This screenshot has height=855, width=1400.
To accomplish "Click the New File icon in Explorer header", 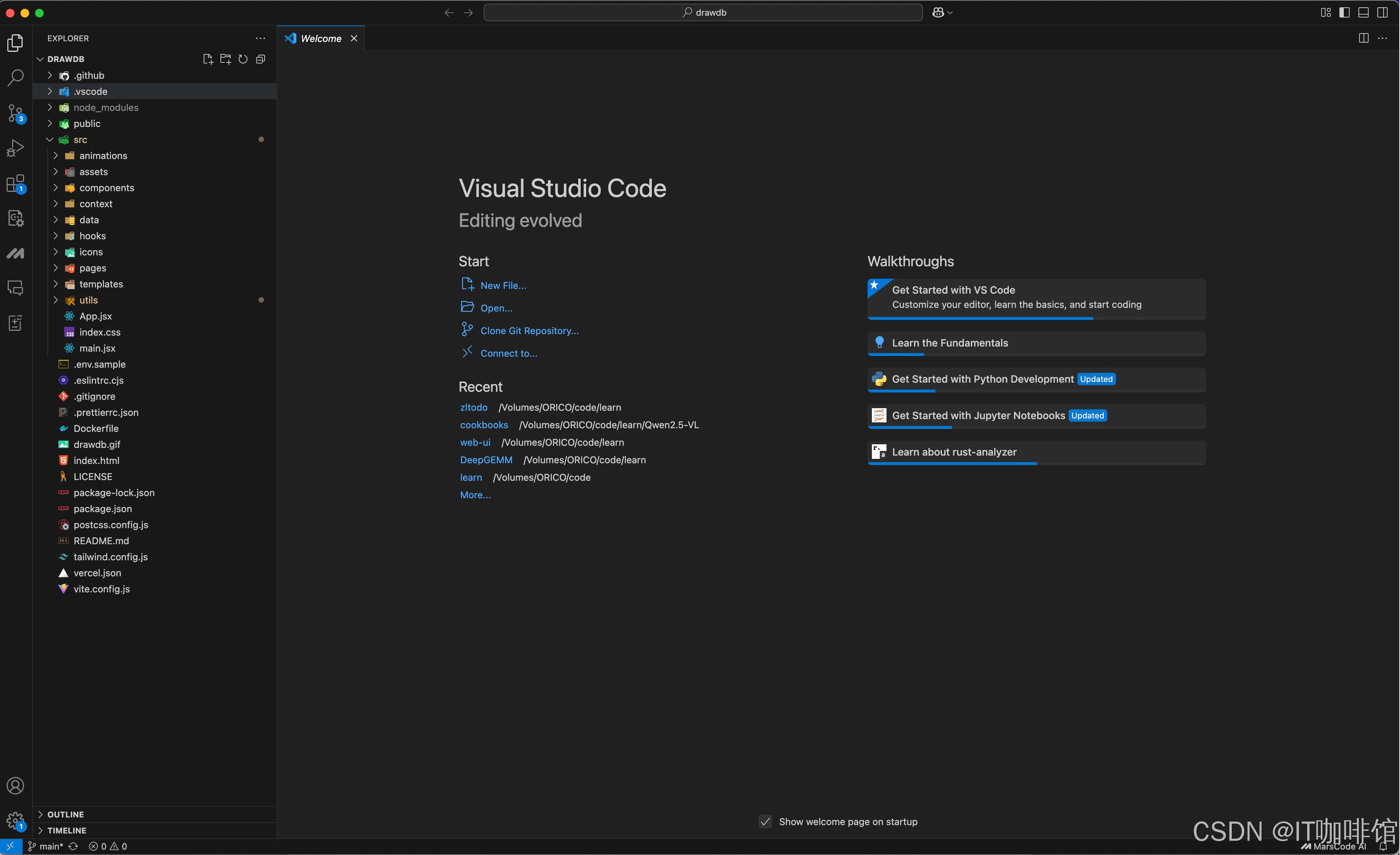I will click(208, 59).
